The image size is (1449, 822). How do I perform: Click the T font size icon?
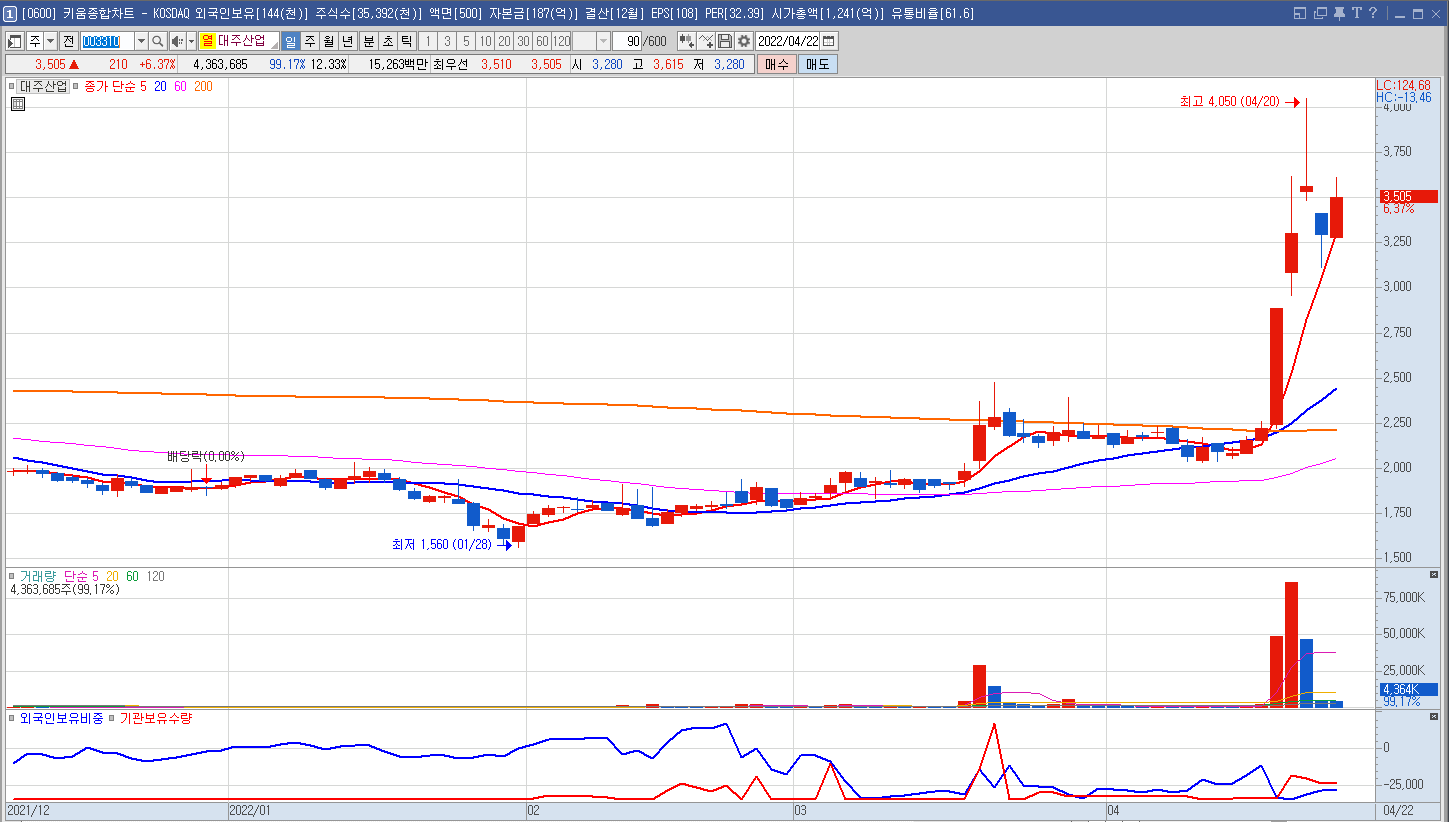click(x=1356, y=13)
